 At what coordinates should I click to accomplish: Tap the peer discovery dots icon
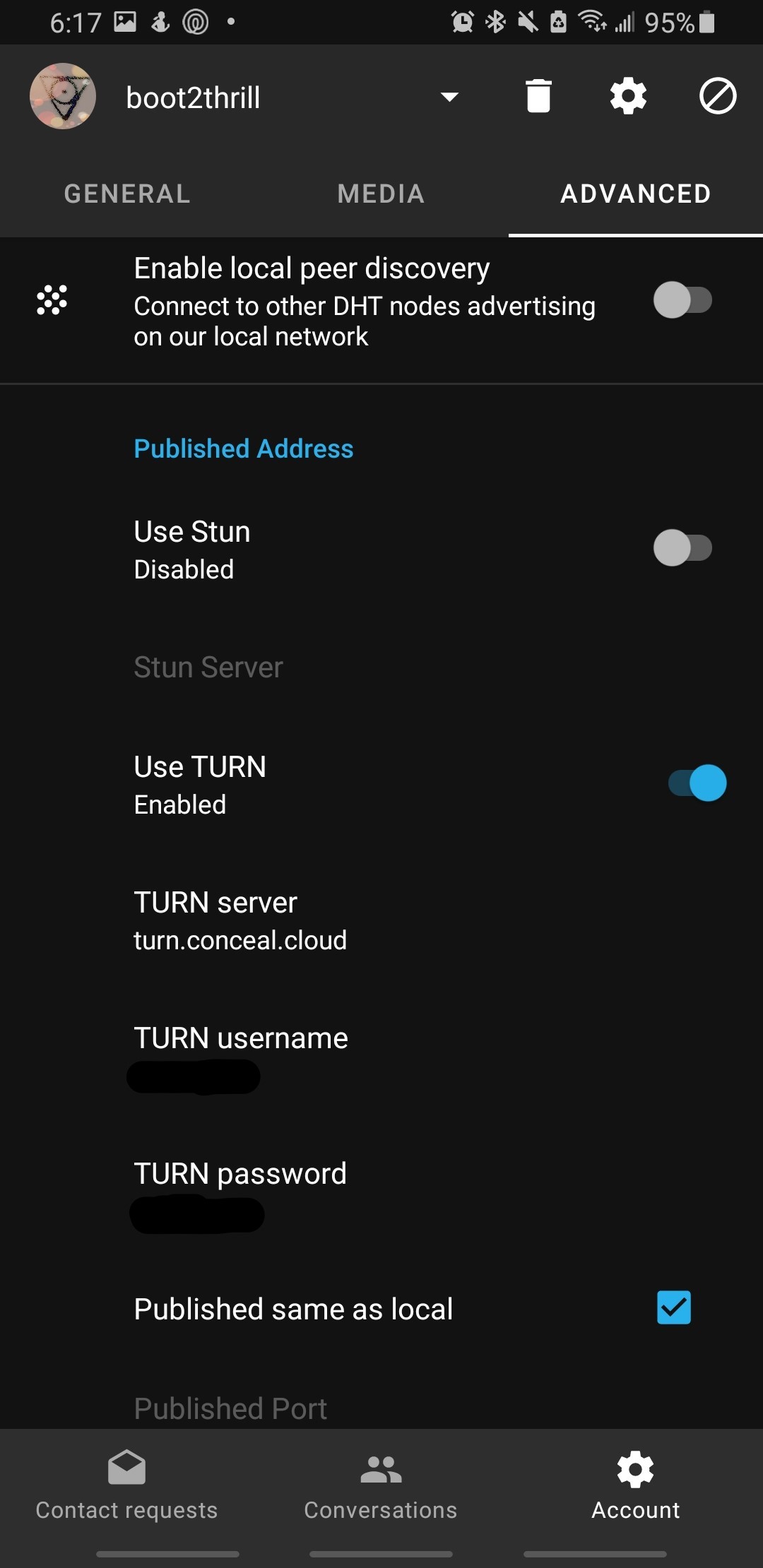[52, 300]
